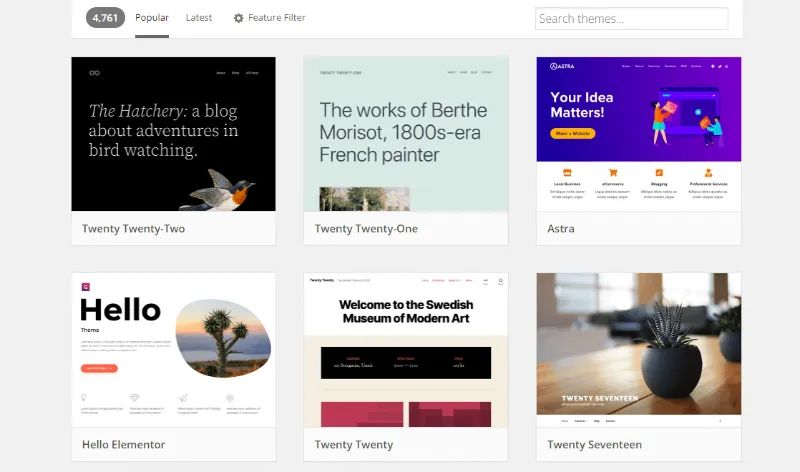Select the Twenty Seventeen theme name label
The image size is (800, 472).
coord(594,444)
